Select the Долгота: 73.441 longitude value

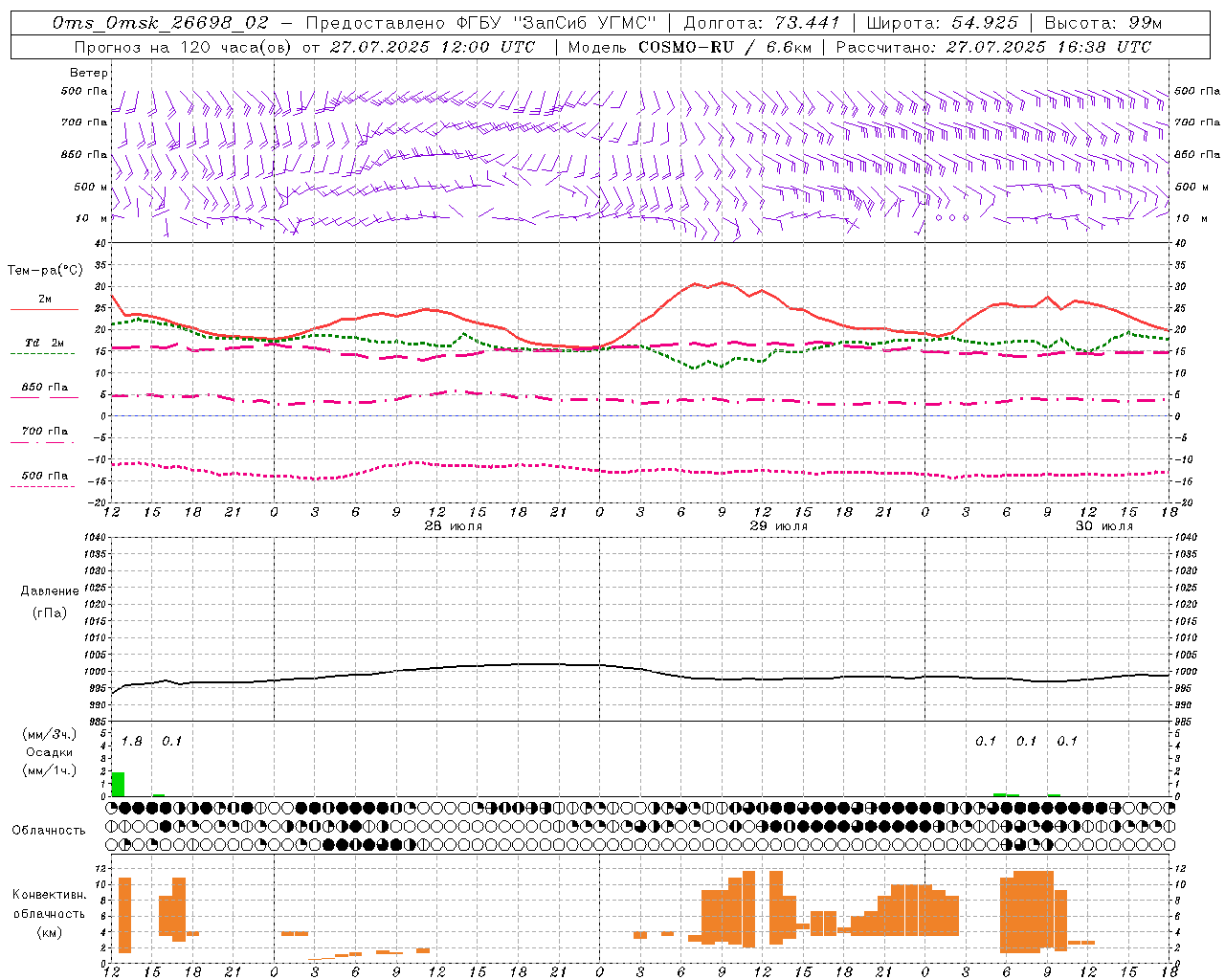pyautogui.click(x=762, y=23)
